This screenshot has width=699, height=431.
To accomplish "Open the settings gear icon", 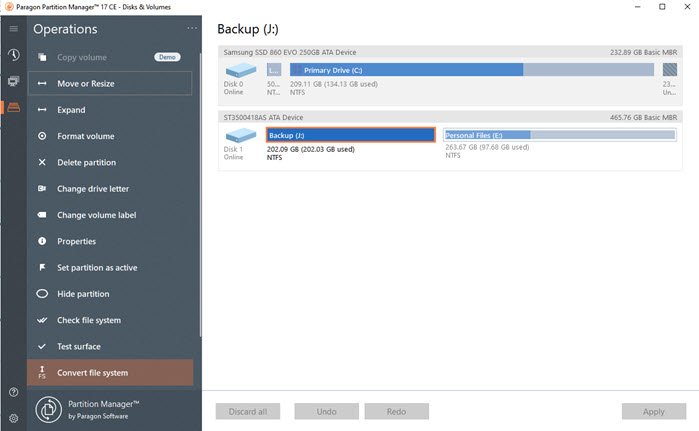I will [x=14, y=419].
